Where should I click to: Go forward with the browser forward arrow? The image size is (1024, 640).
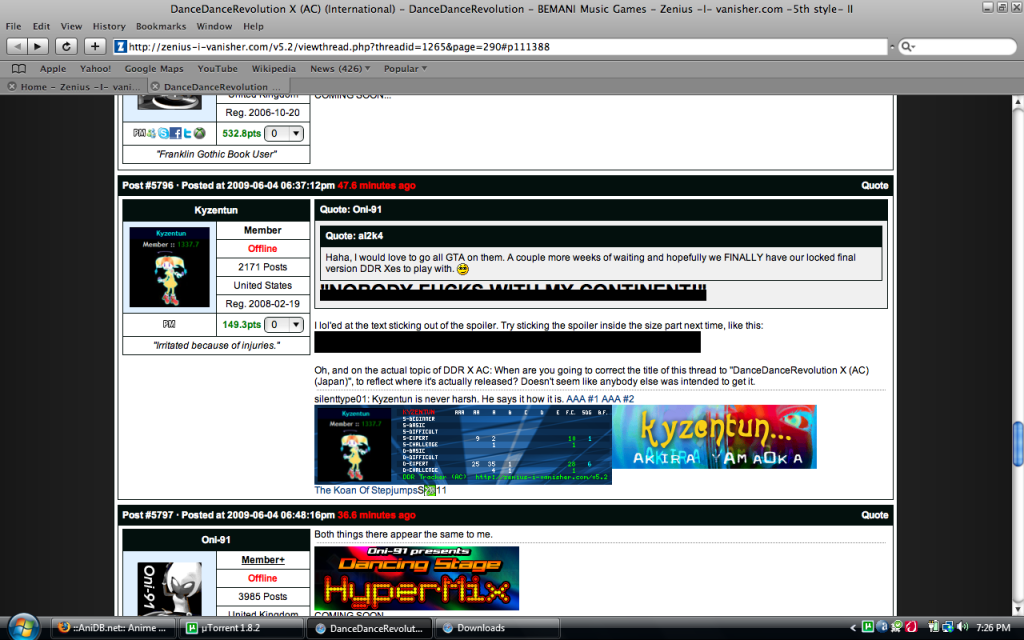(38, 46)
